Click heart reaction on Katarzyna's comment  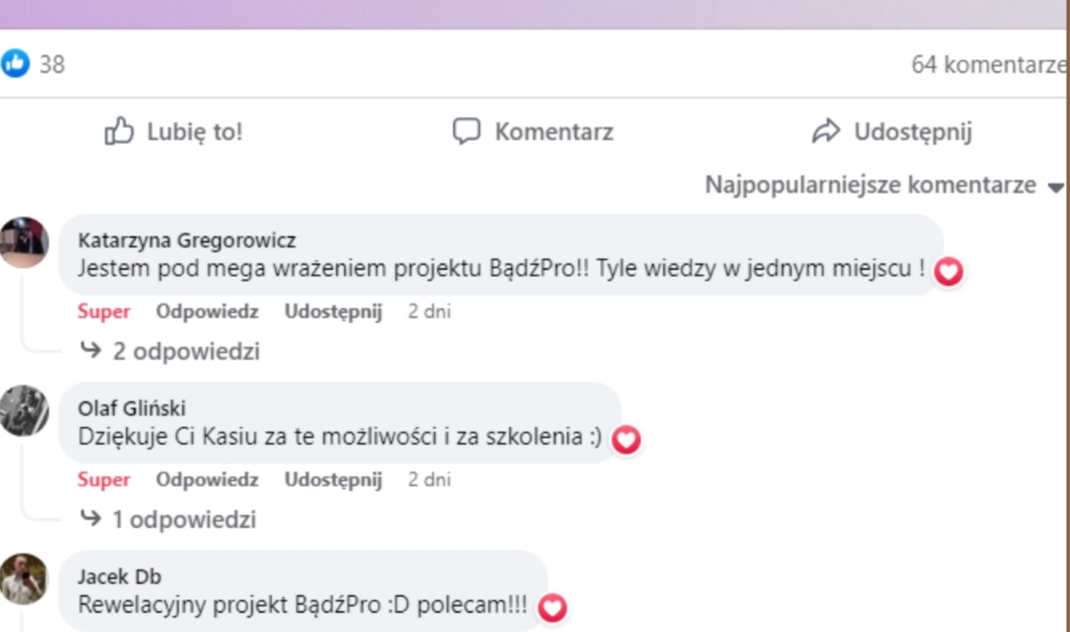tap(948, 270)
